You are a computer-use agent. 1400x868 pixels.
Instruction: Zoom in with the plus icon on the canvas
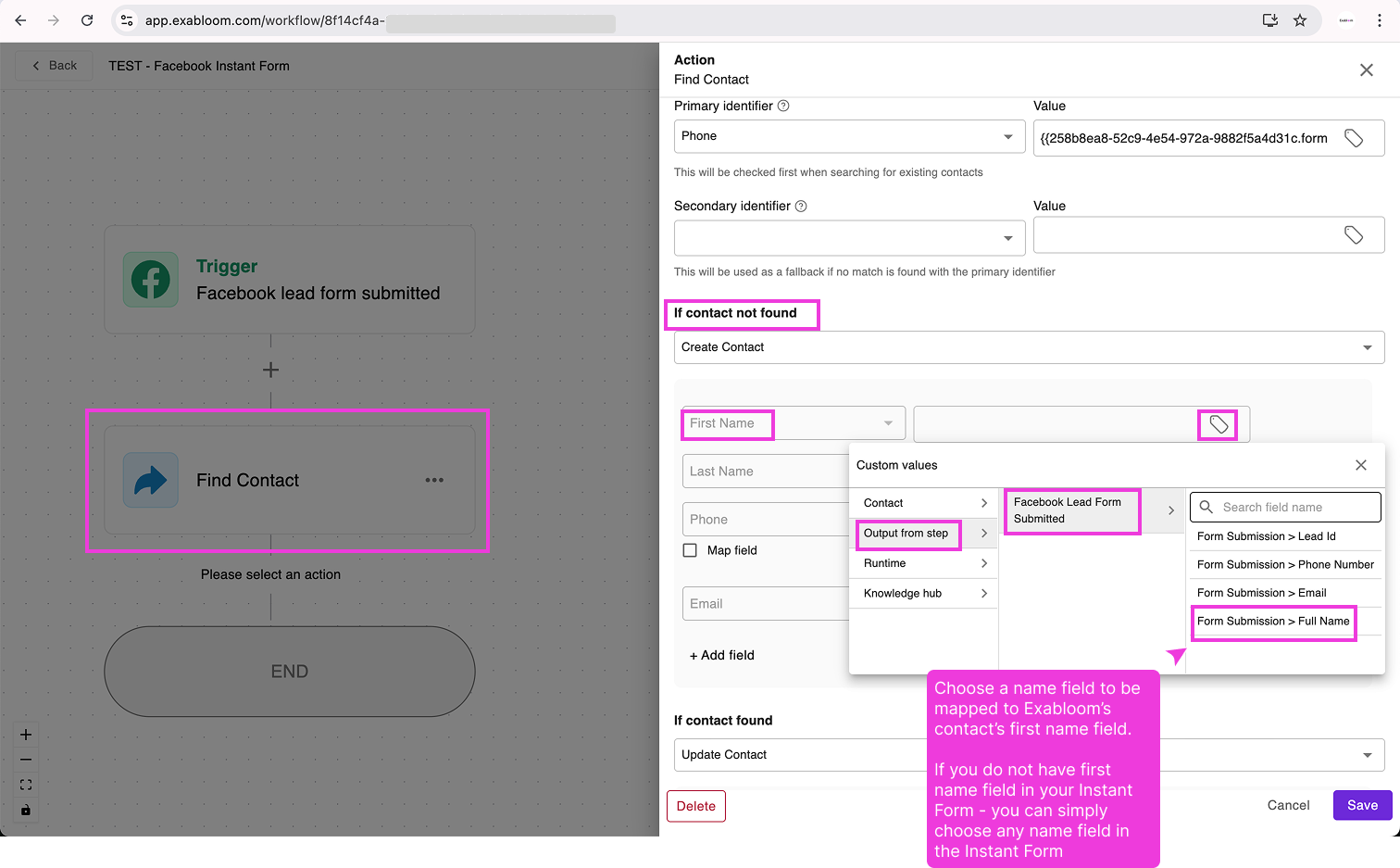(25, 734)
